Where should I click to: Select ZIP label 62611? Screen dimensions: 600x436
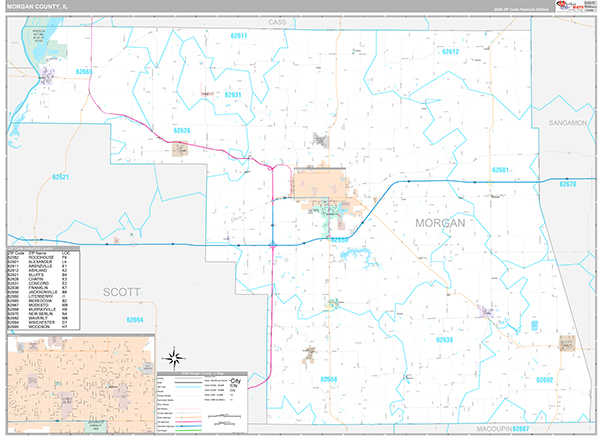pos(239,36)
